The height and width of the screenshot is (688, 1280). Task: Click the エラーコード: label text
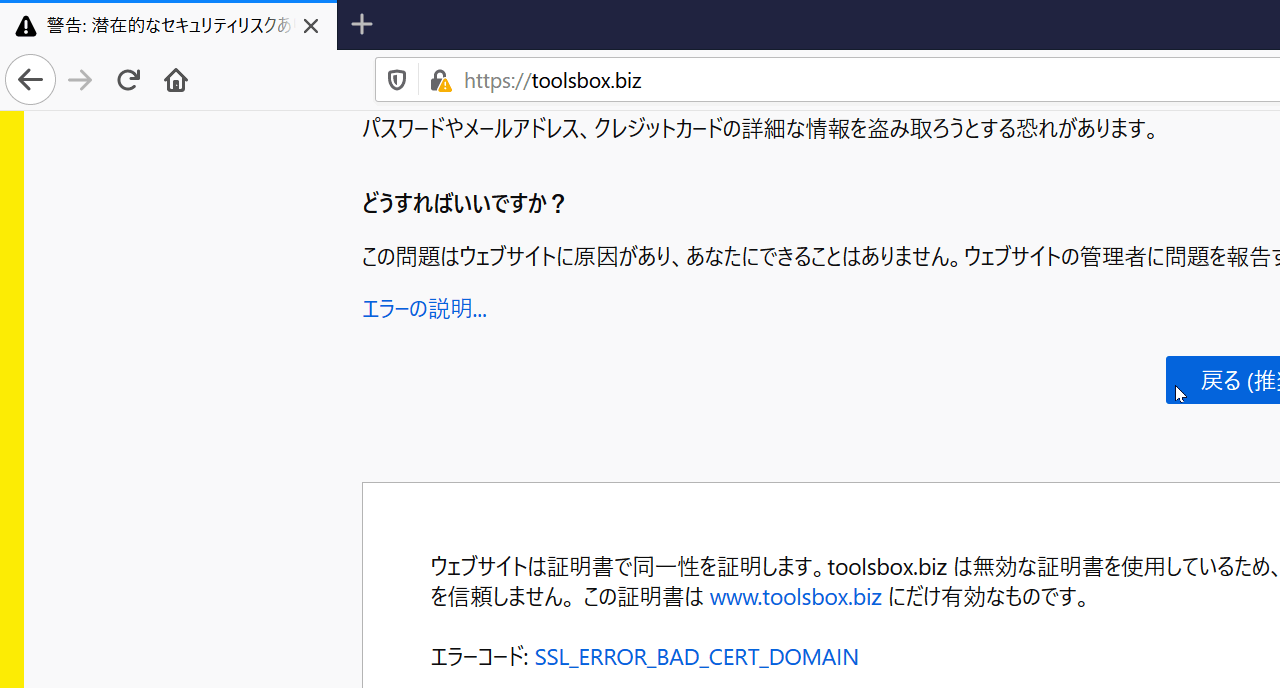479,657
